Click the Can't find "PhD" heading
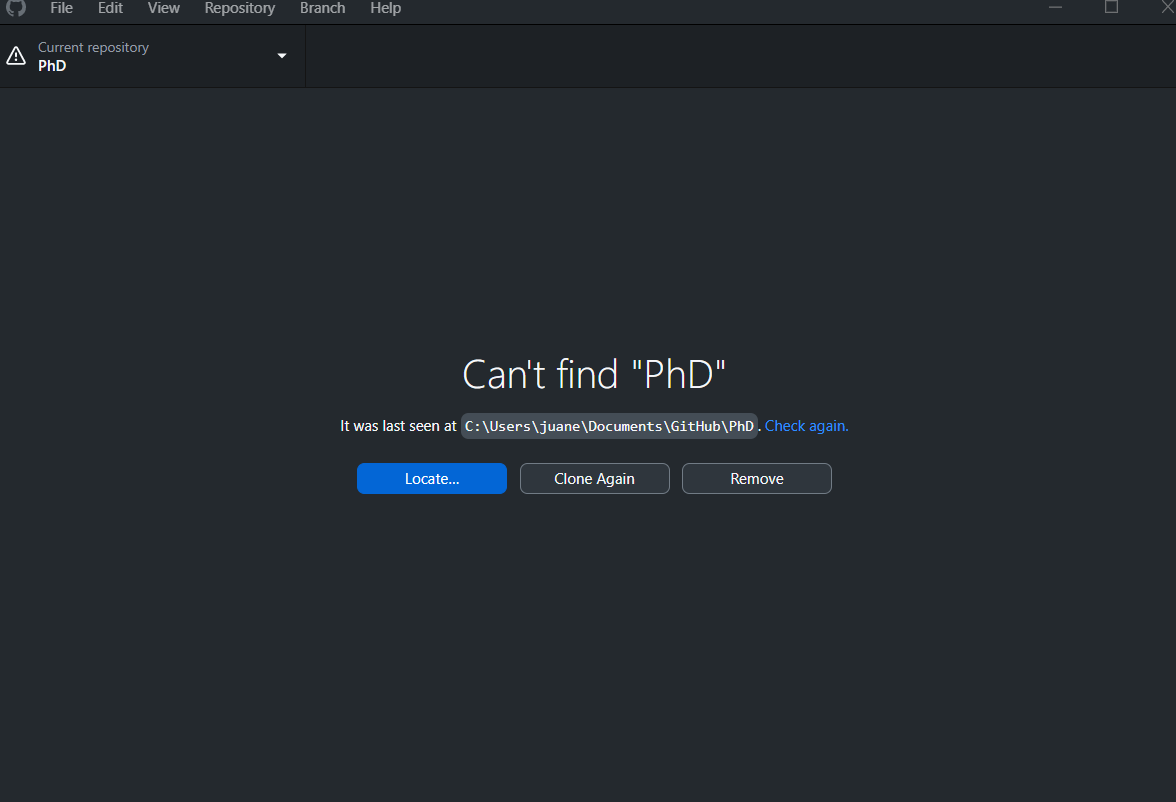The height and width of the screenshot is (802, 1176). (594, 373)
